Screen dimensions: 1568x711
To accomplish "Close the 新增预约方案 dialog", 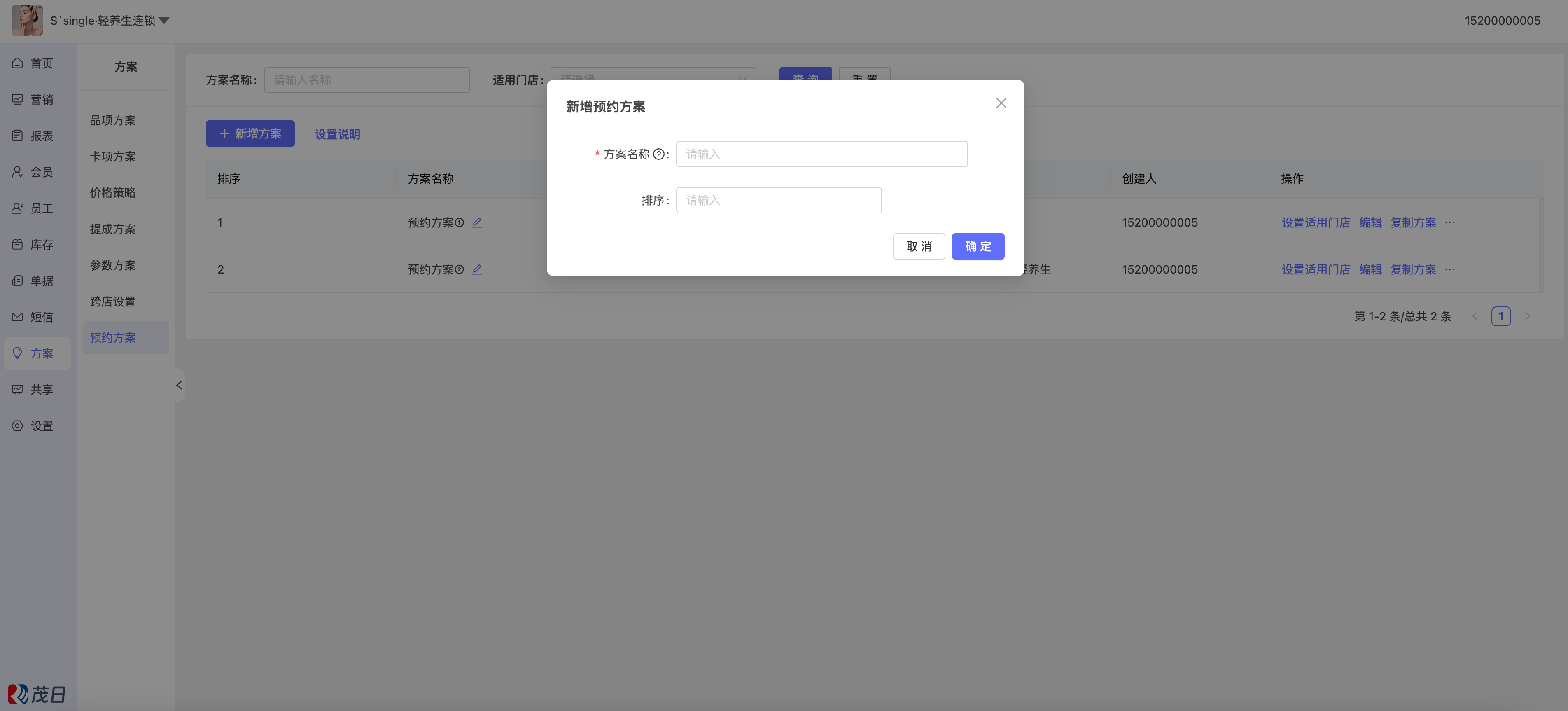I will [1001, 103].
